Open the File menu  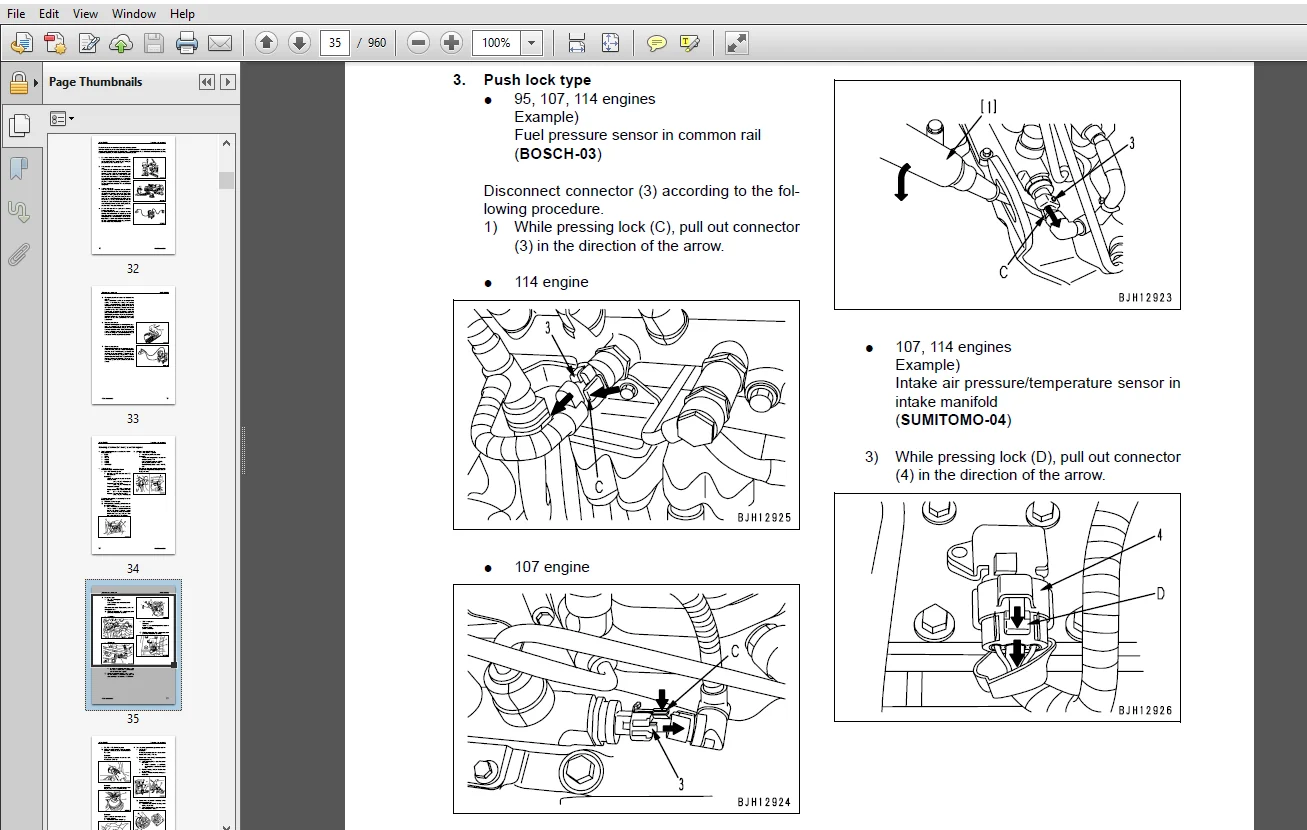click(16, 14)
